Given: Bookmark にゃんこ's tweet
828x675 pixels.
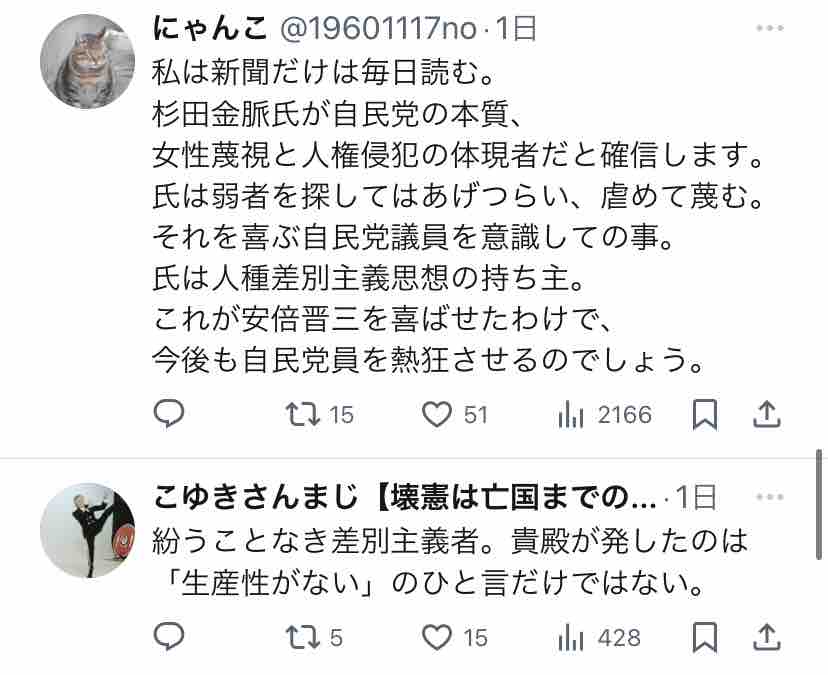Looking at the screenshot, I should tap(705, 415).
